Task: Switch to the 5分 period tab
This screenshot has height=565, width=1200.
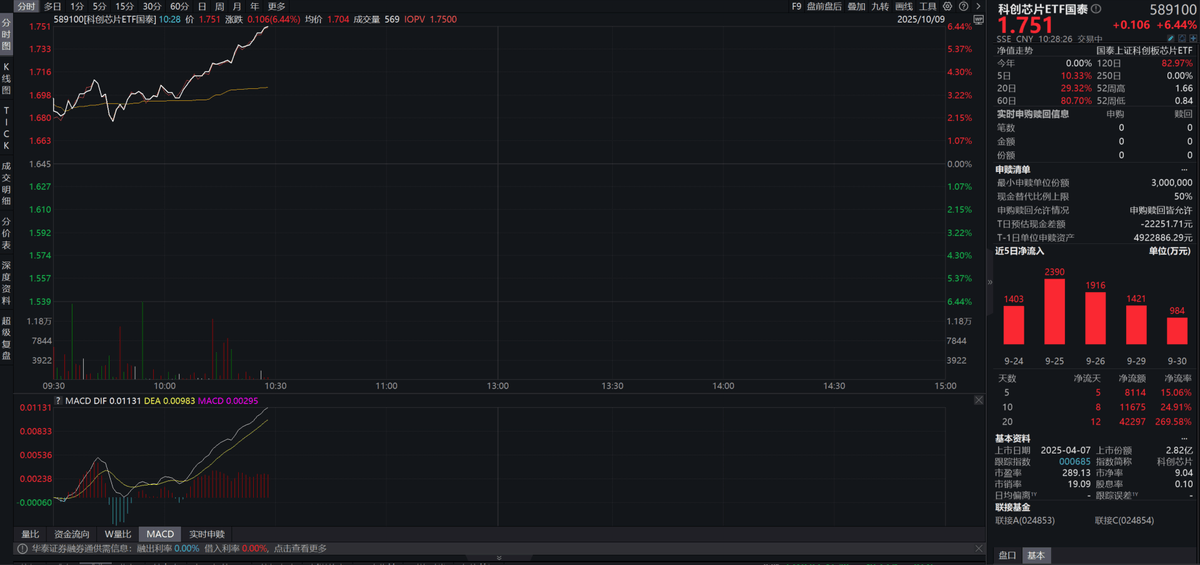Action: pyautogui.click(x=99, y=6)
